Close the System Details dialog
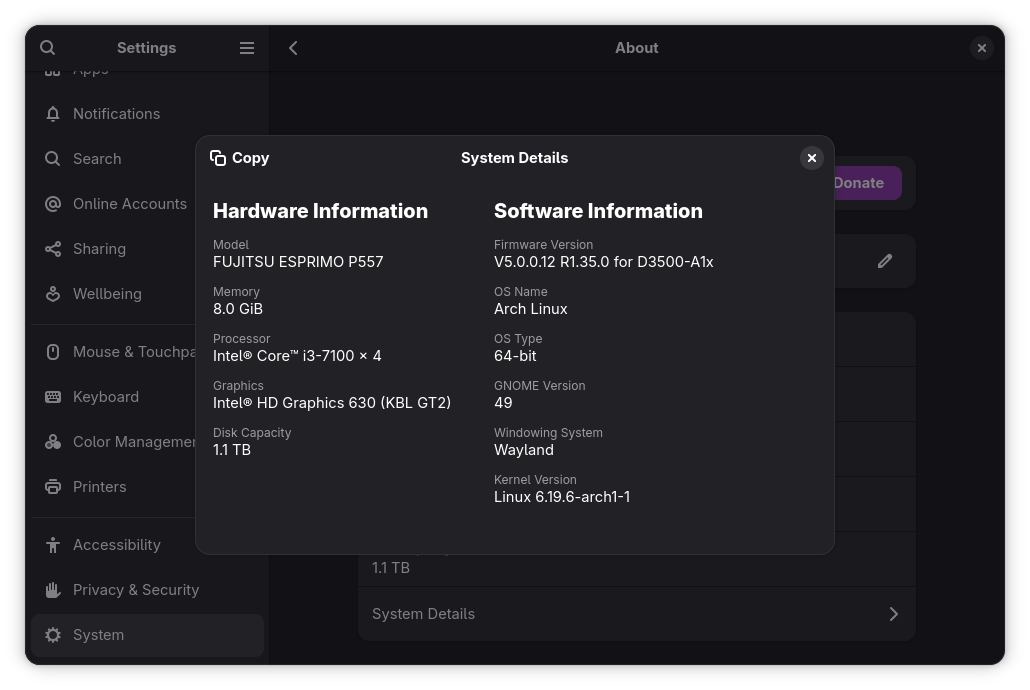1030x690 pixels. tap(811, 157)
